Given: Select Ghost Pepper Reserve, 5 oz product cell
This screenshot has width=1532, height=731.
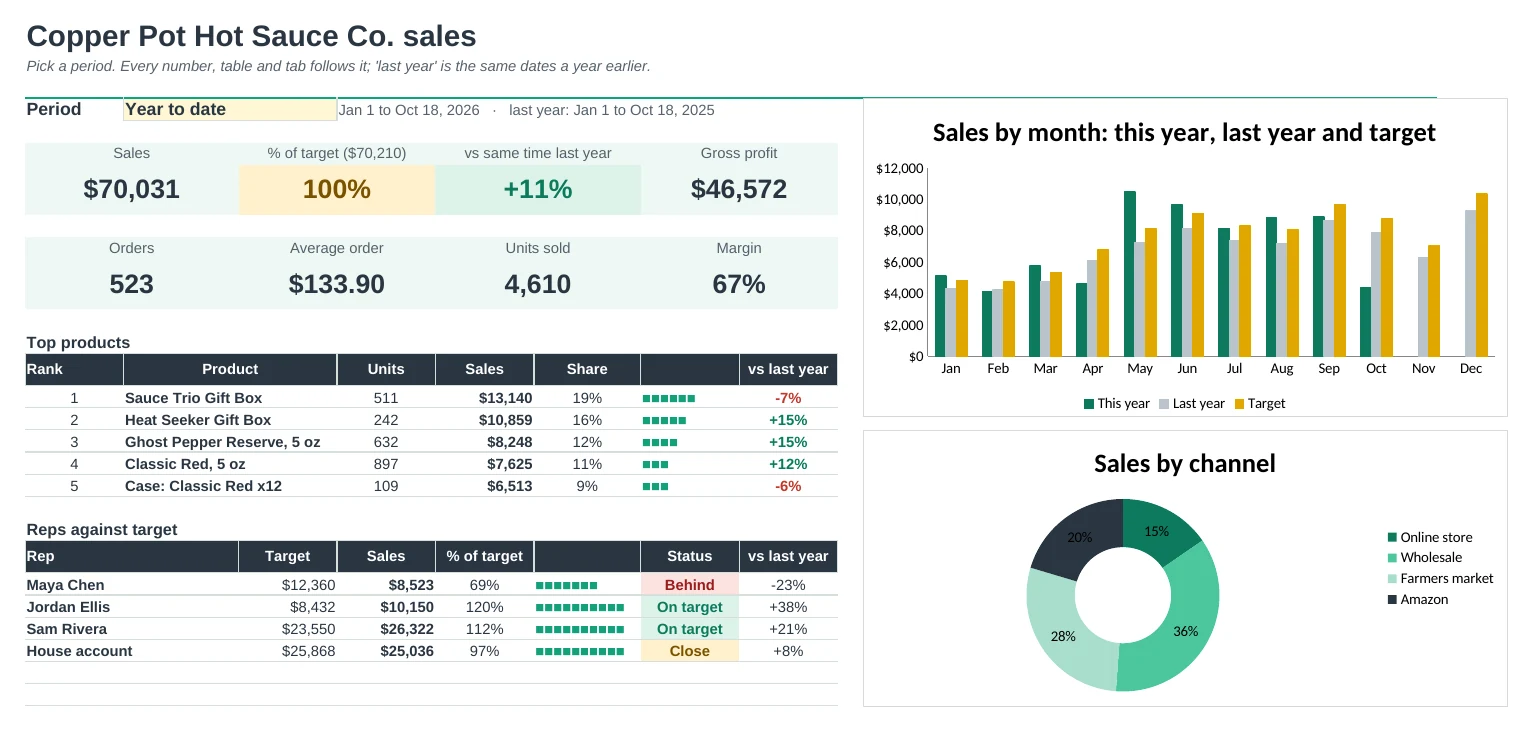Looking at the screenshot, I should (x=230, y=442).
